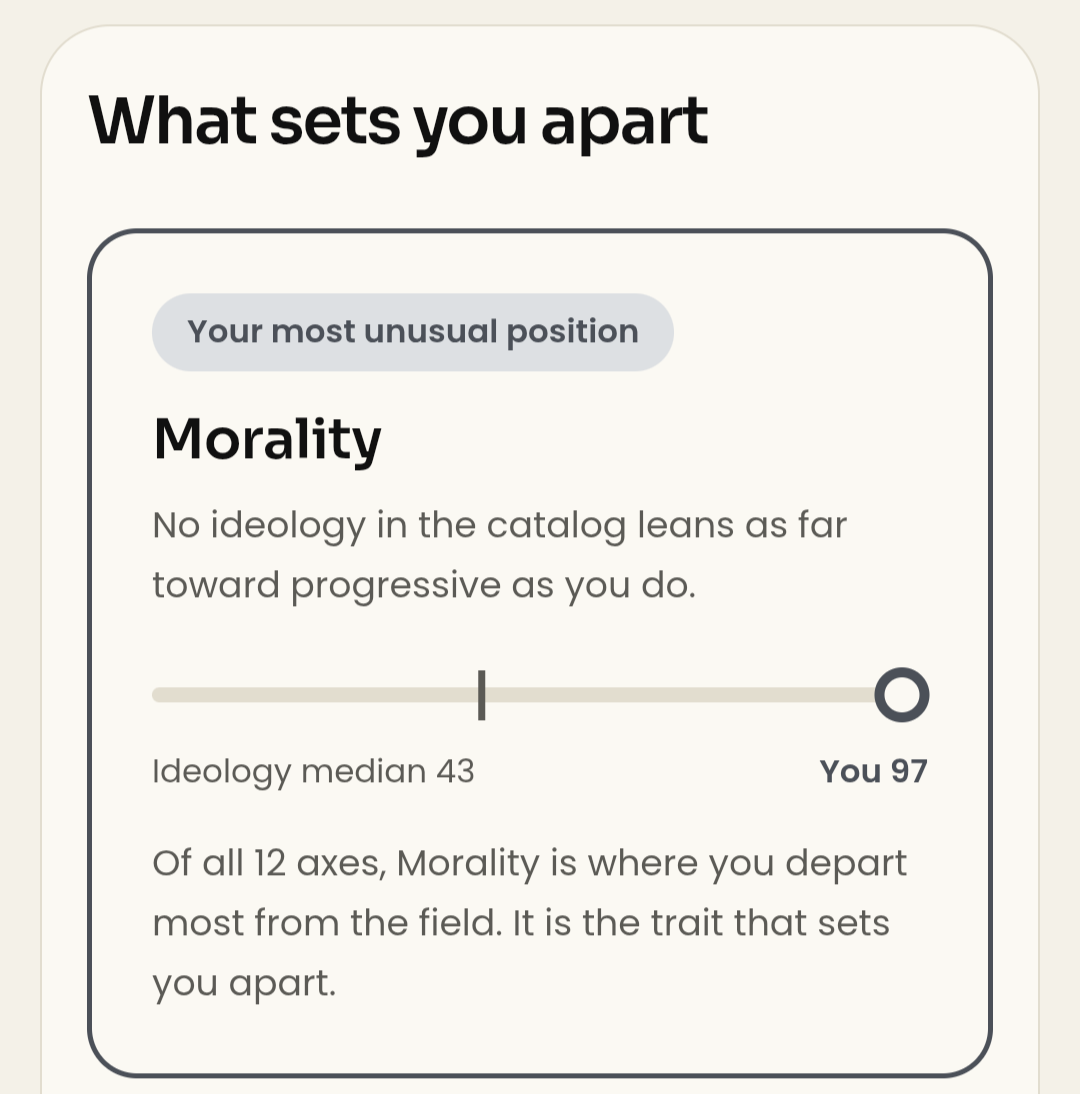Click the 'Your most unusual position' badge
Screen dimensions: 1080x1094
(x=412, y=332)
